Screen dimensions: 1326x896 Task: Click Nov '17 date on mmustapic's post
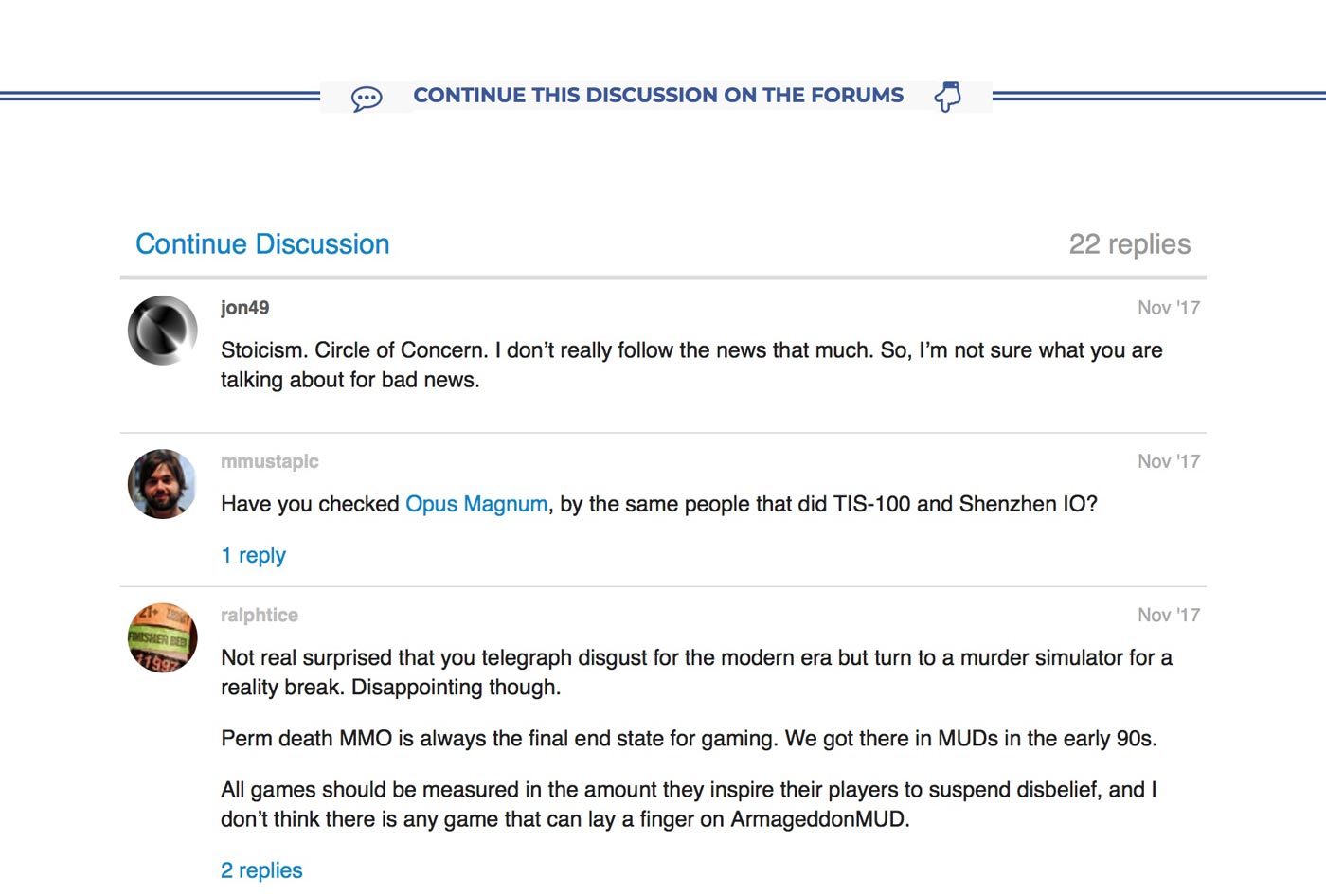tap(1169, 461)
